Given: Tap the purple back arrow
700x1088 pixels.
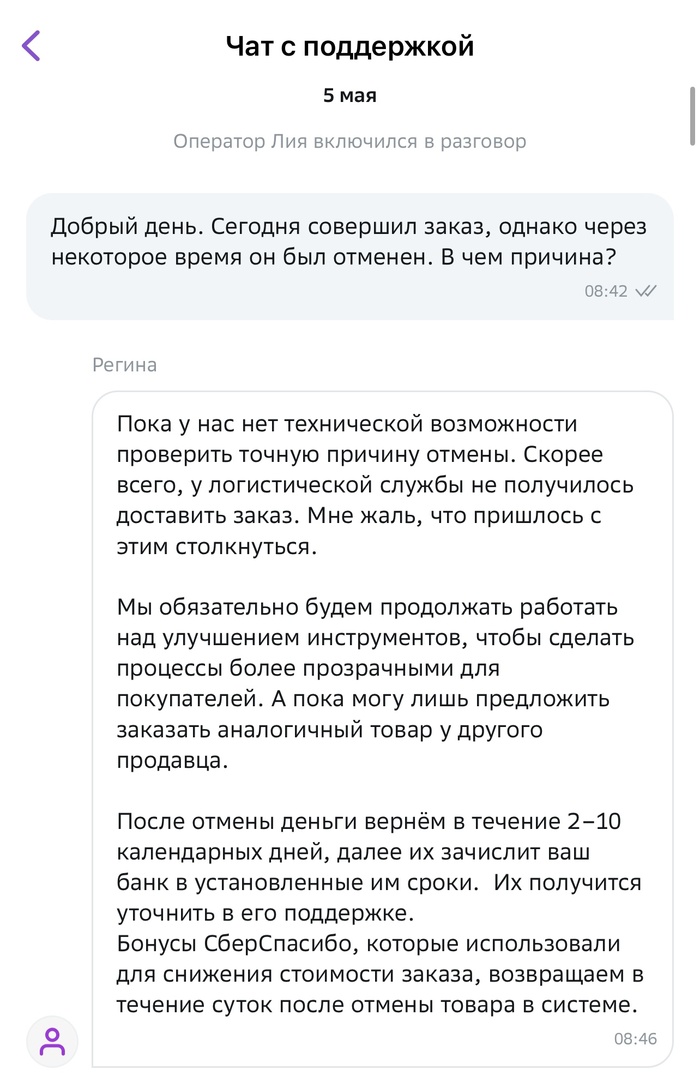Looking at the screenshot, I should [x=31, y=46].
